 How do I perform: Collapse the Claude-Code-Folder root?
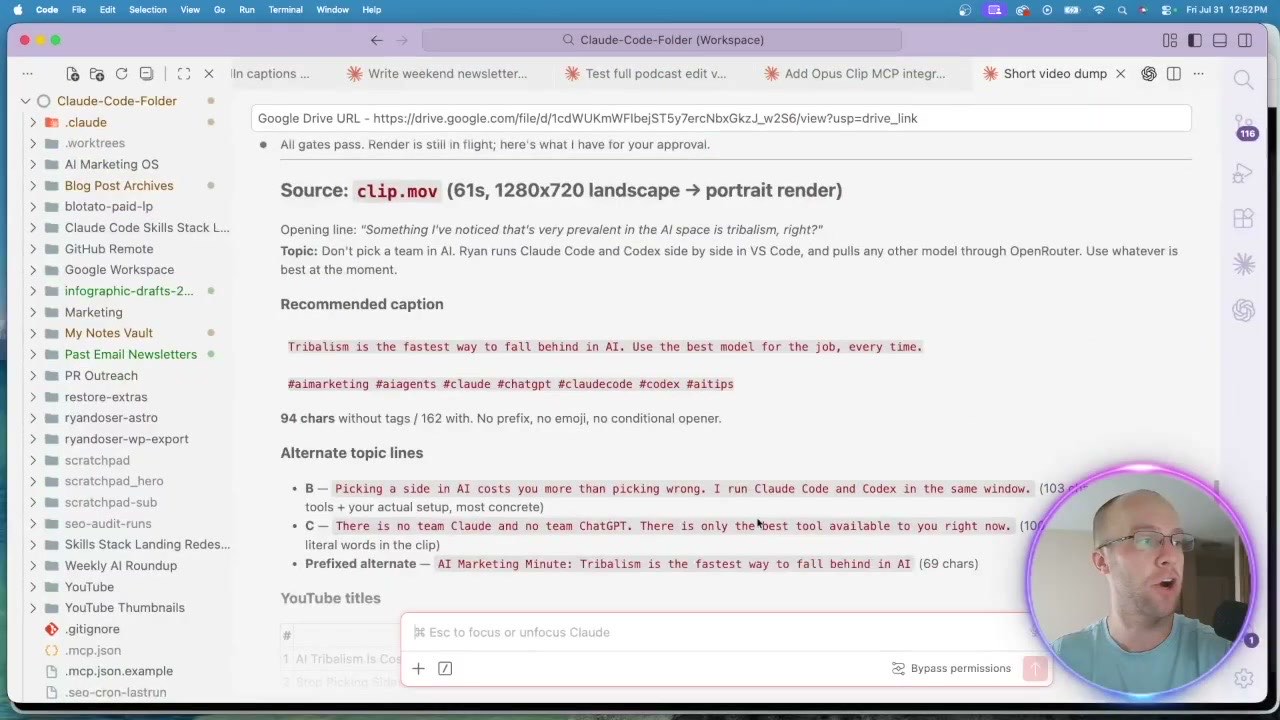[x=26, y=101]
